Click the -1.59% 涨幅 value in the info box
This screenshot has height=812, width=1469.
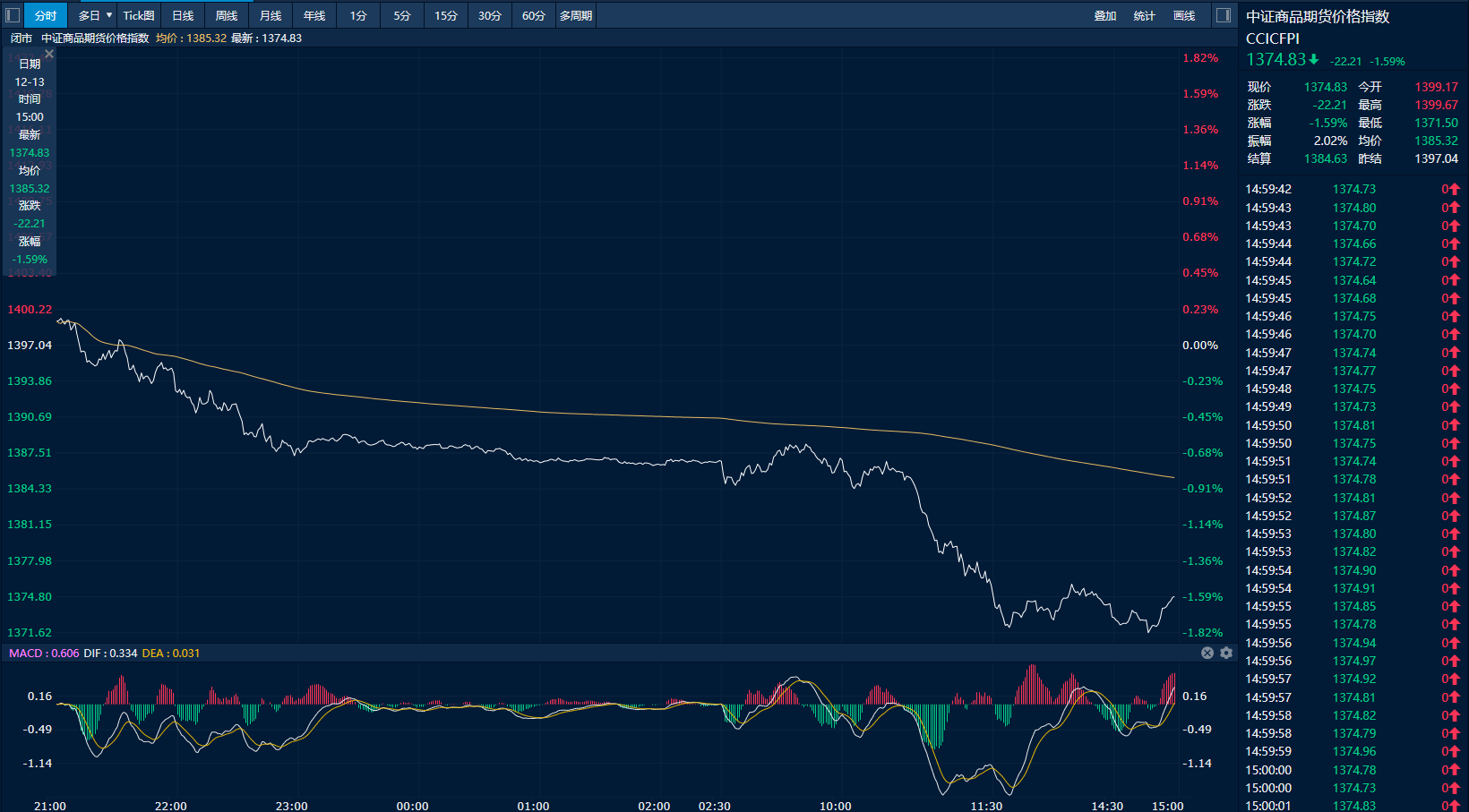click(x=30, y=259)
